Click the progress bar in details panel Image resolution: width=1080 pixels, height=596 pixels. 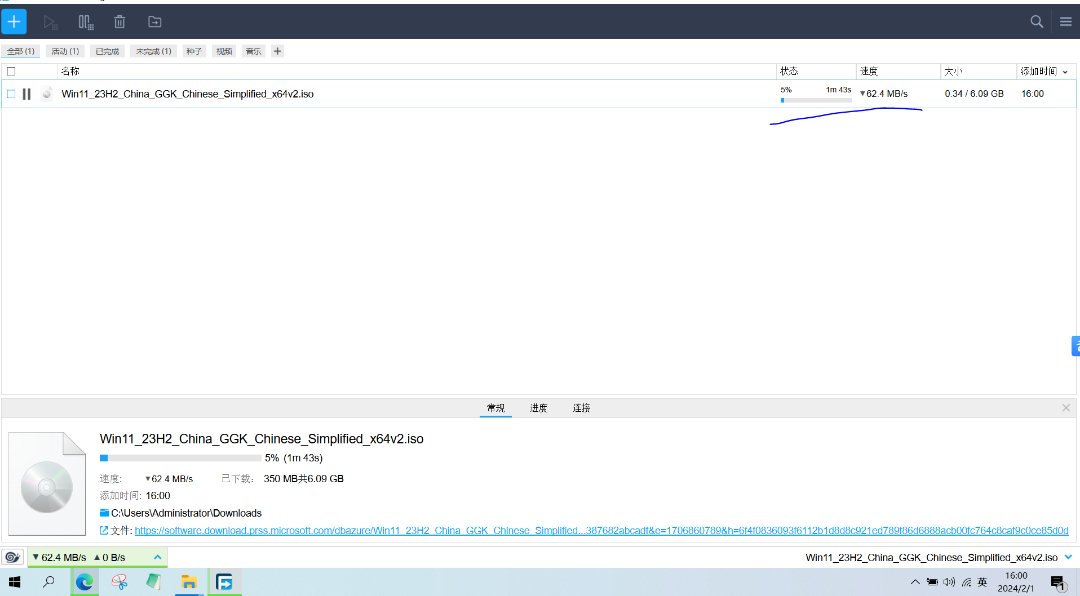click(180, 457)
